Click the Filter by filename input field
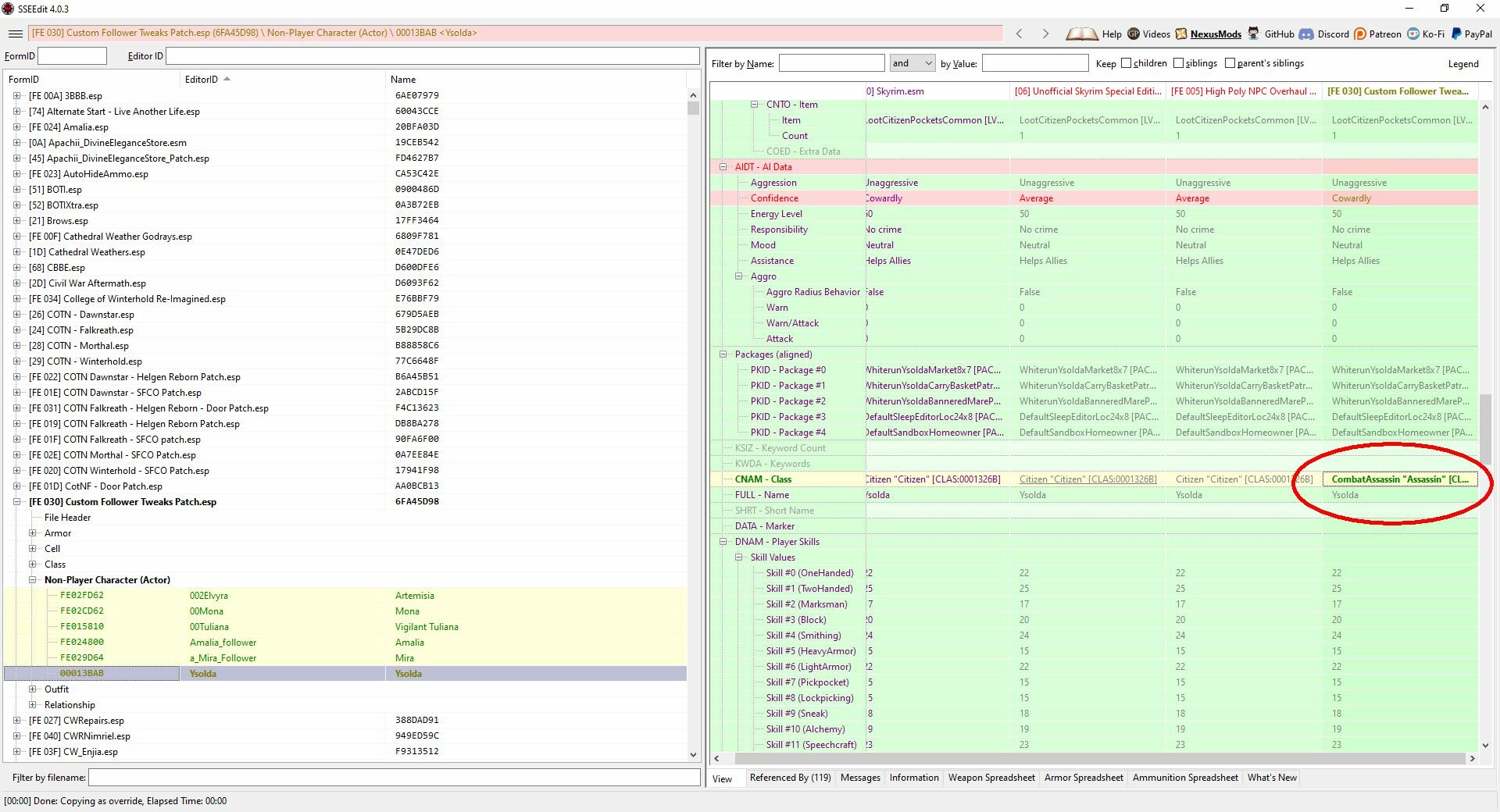 pos(394,777)
